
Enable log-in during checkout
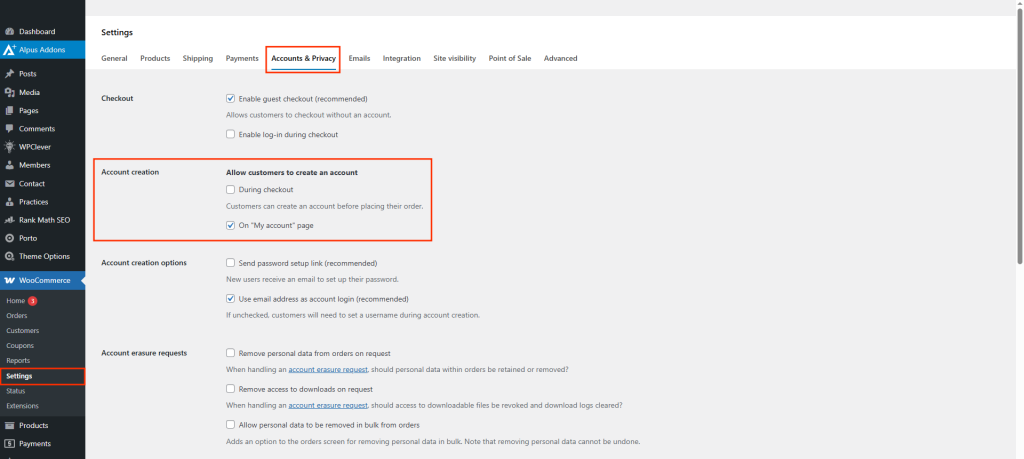point(231,134)
